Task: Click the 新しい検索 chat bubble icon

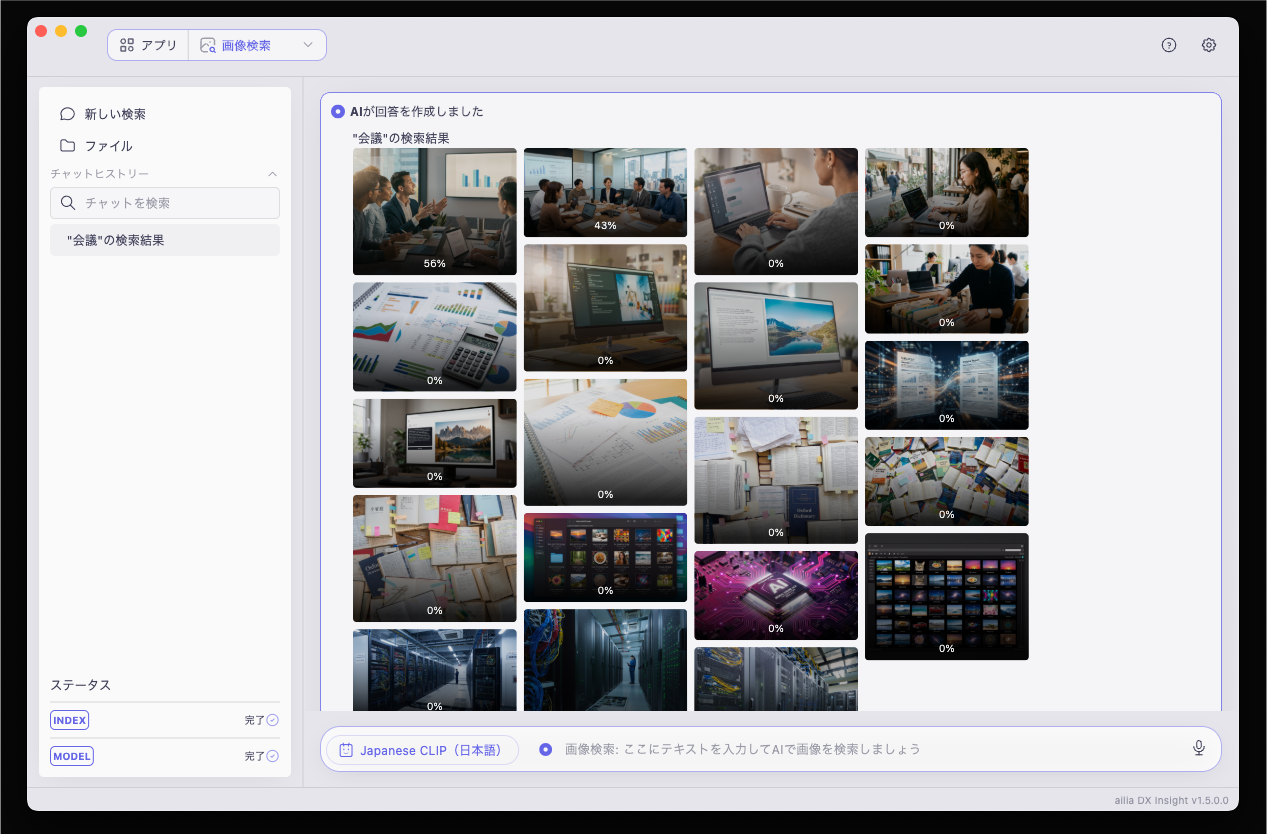Action: click(x=67, y=114)
